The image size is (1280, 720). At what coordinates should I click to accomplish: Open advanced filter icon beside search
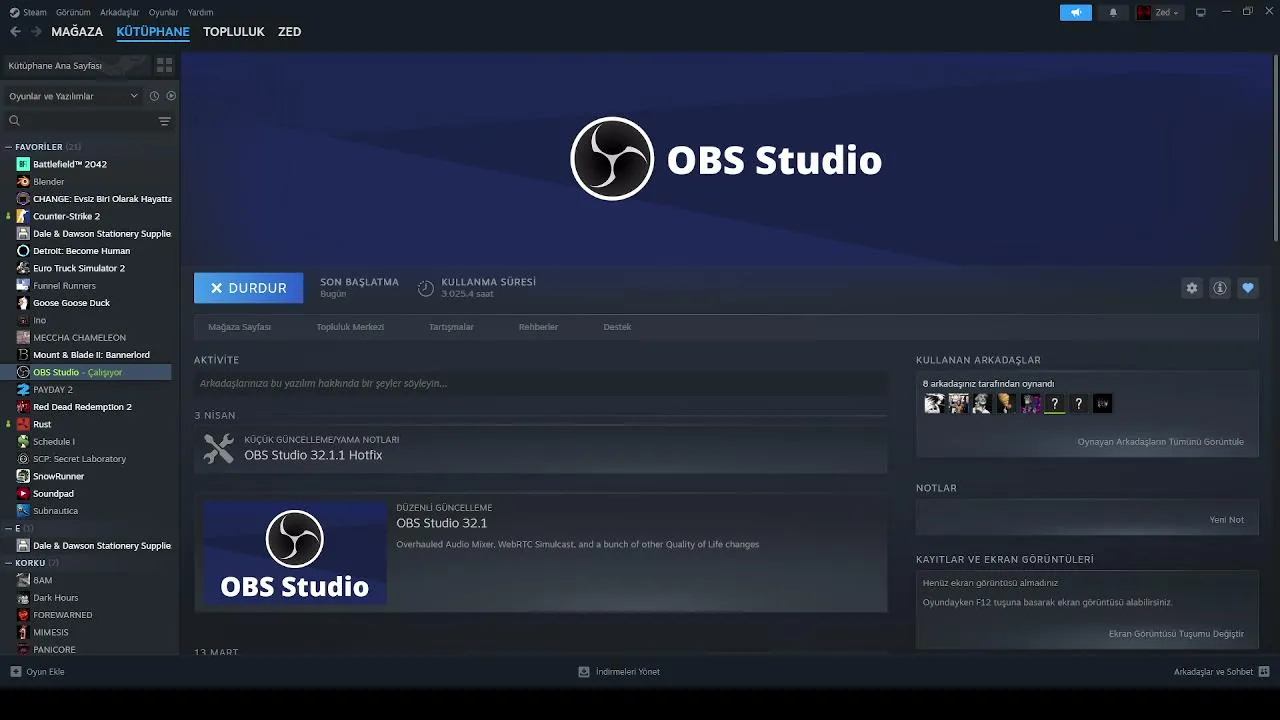[165, 121]
